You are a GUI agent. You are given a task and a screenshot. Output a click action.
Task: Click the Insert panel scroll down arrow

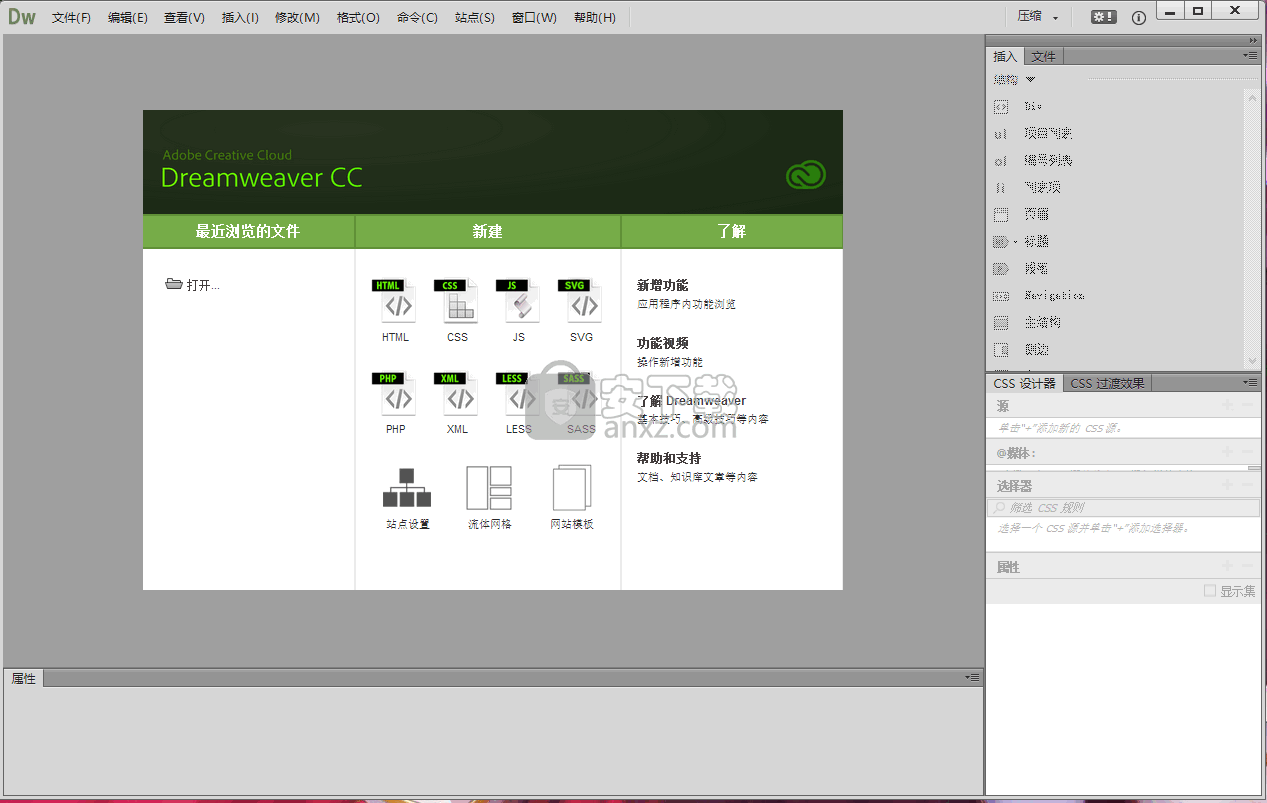click(1252, 361)
